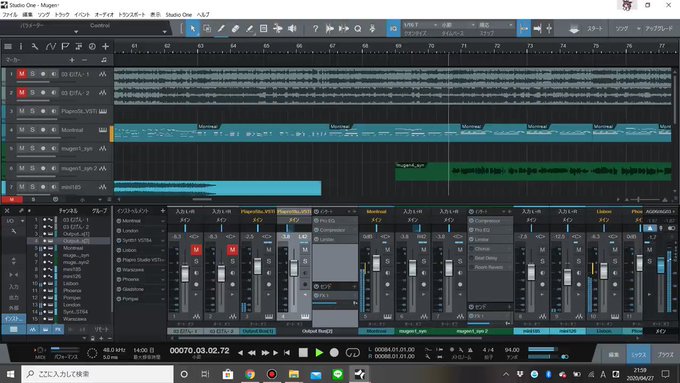Open the Control dropdown arrow
680x383 pixels.
[x=164, y=32]
